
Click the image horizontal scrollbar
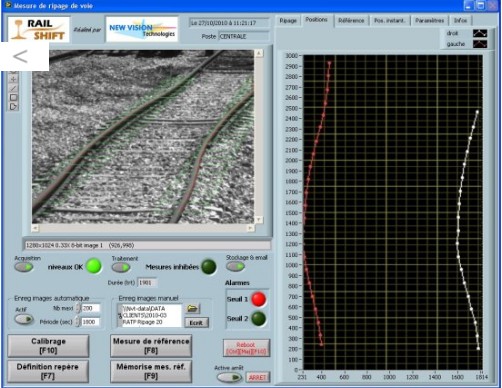pyautogui.click(x=143, y=228)
